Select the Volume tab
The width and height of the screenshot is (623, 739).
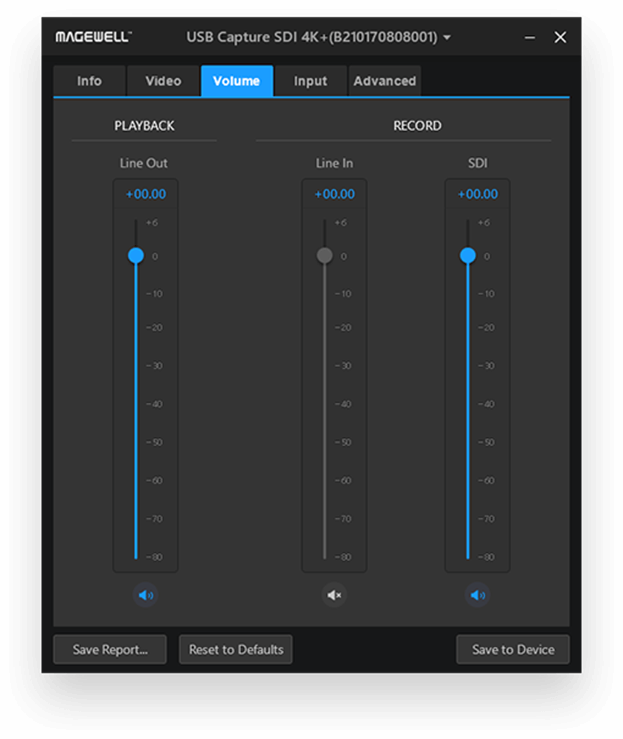point(237,81)
